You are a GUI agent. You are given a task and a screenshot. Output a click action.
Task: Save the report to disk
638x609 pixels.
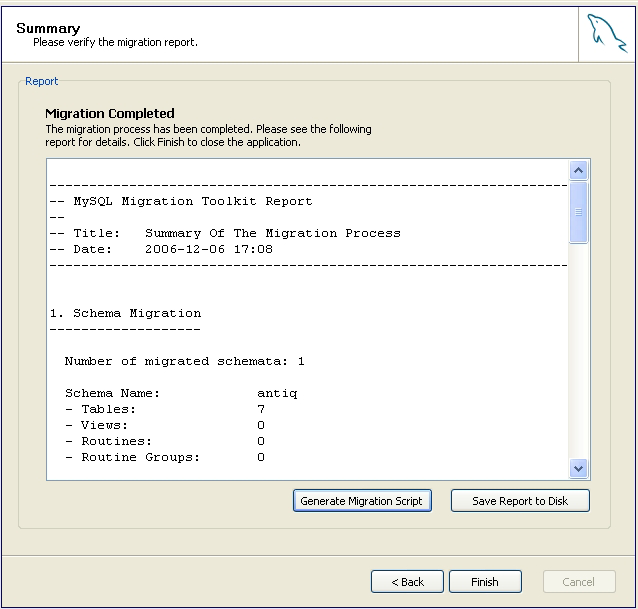(x=520, y=501)
